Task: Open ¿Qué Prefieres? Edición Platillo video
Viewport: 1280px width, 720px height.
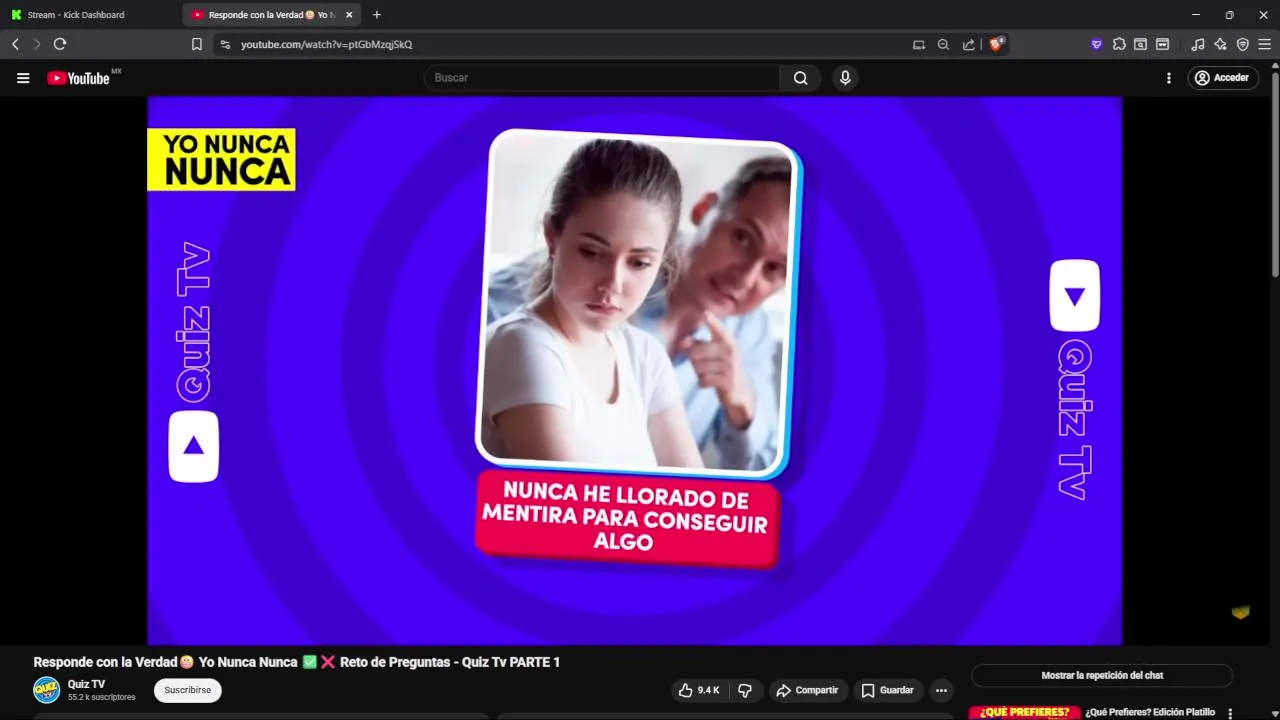Action: coord(1150,713)
